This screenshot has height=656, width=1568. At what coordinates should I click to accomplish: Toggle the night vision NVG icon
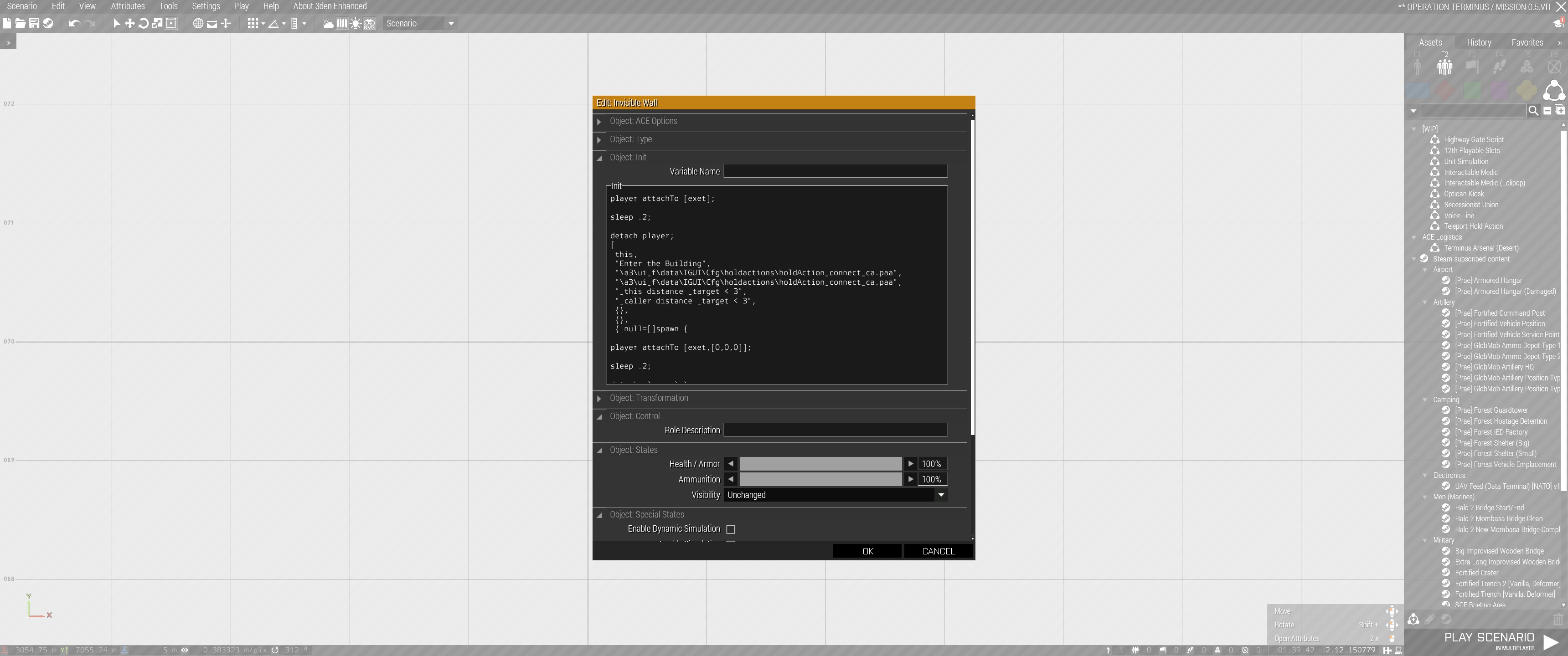pyautogui.click(x=370, y=24)
